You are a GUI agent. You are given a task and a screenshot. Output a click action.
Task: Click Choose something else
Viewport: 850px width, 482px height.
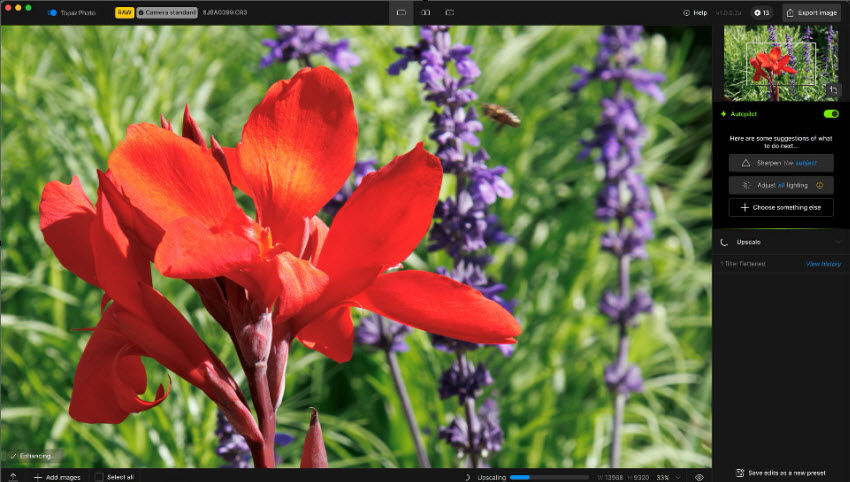781,207
